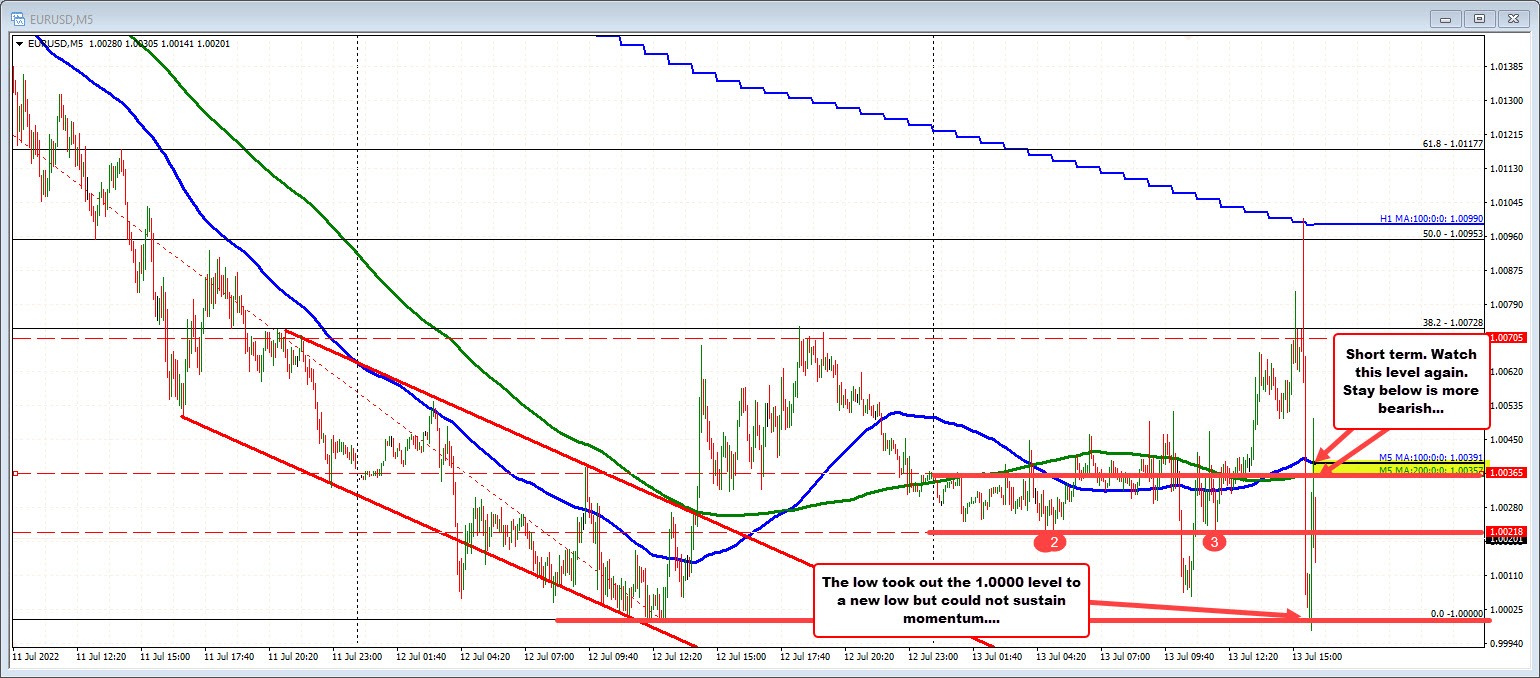Image resolution: width=1540 pixels, height=678 pixels.
Task: Select the red 1.00365 price label
Action: click(1506, 473)
